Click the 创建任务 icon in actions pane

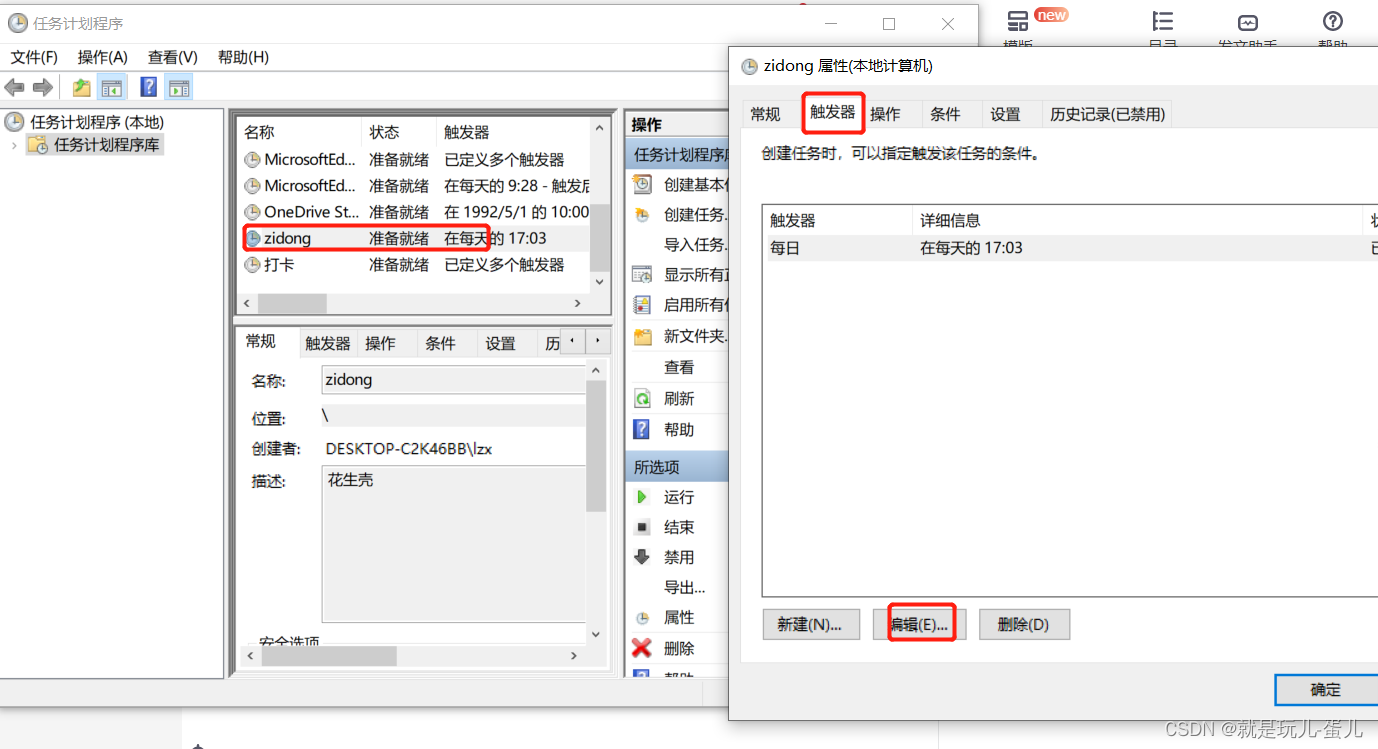643,215
